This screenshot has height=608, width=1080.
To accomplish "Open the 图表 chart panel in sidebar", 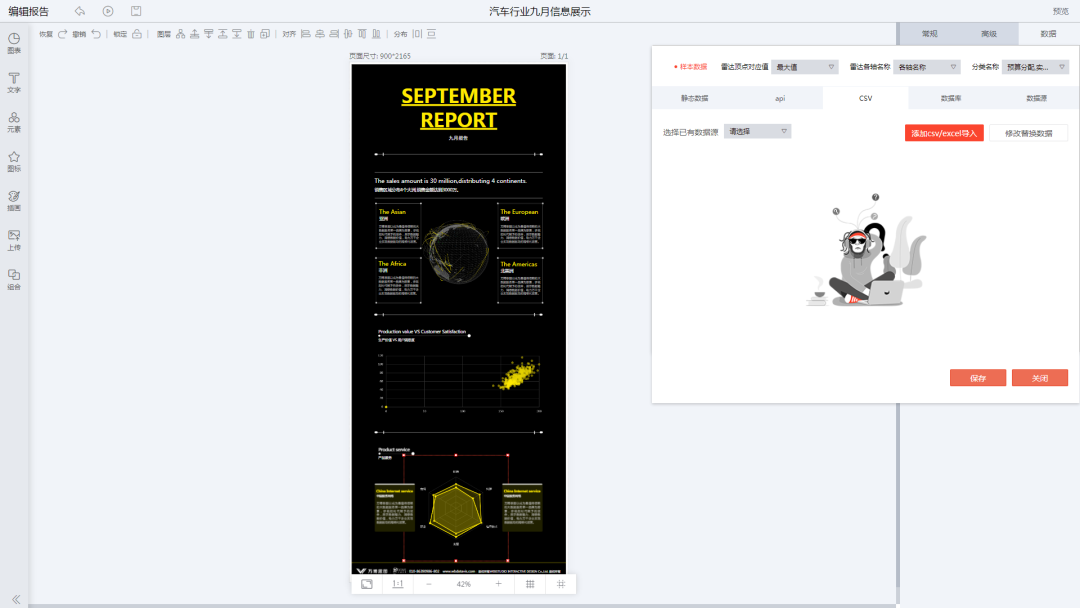I will click(x=14, y=43).
